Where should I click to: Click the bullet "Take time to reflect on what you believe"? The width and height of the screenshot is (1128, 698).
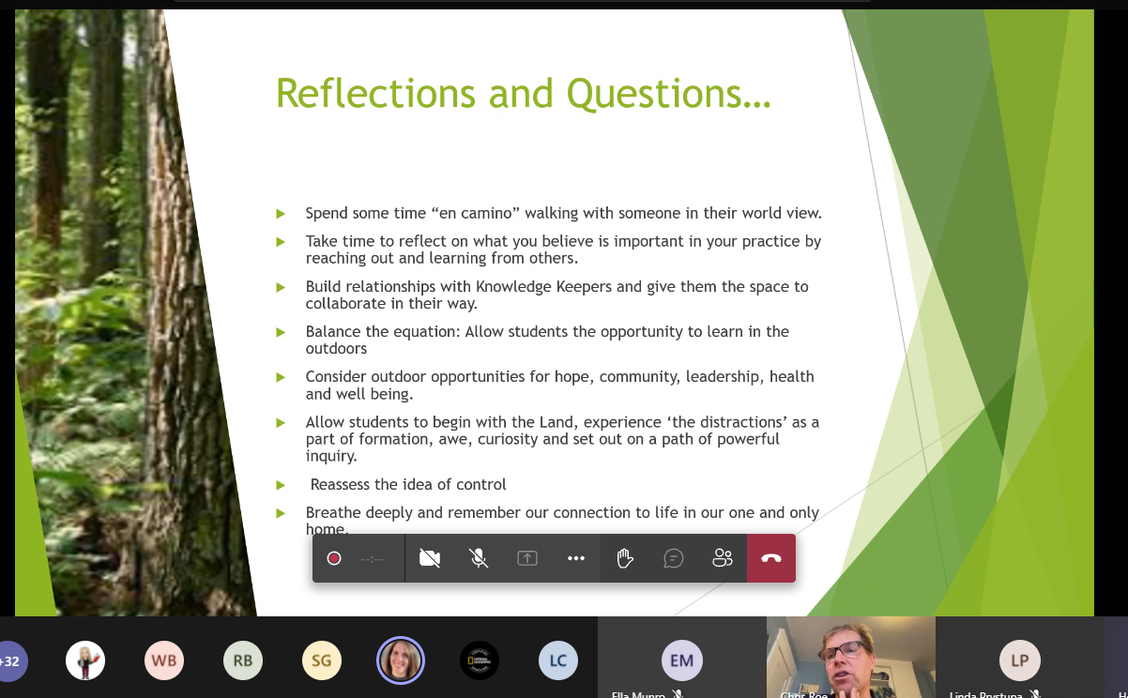563,250
